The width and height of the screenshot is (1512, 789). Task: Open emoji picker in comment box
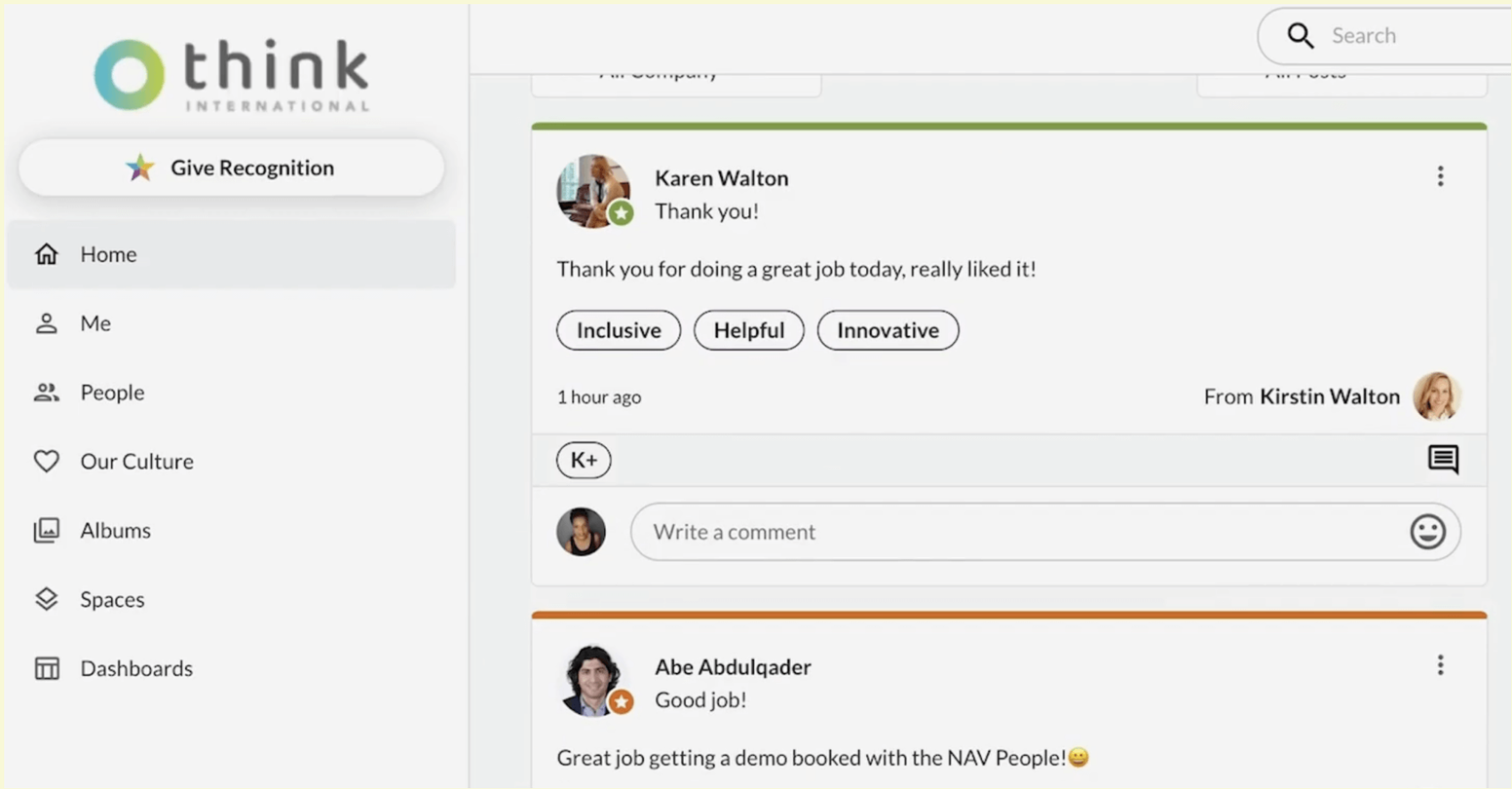(1427, 532)
